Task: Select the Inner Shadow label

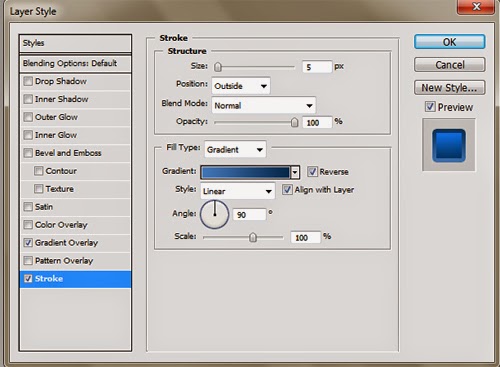Action: (x=62, y=99)
